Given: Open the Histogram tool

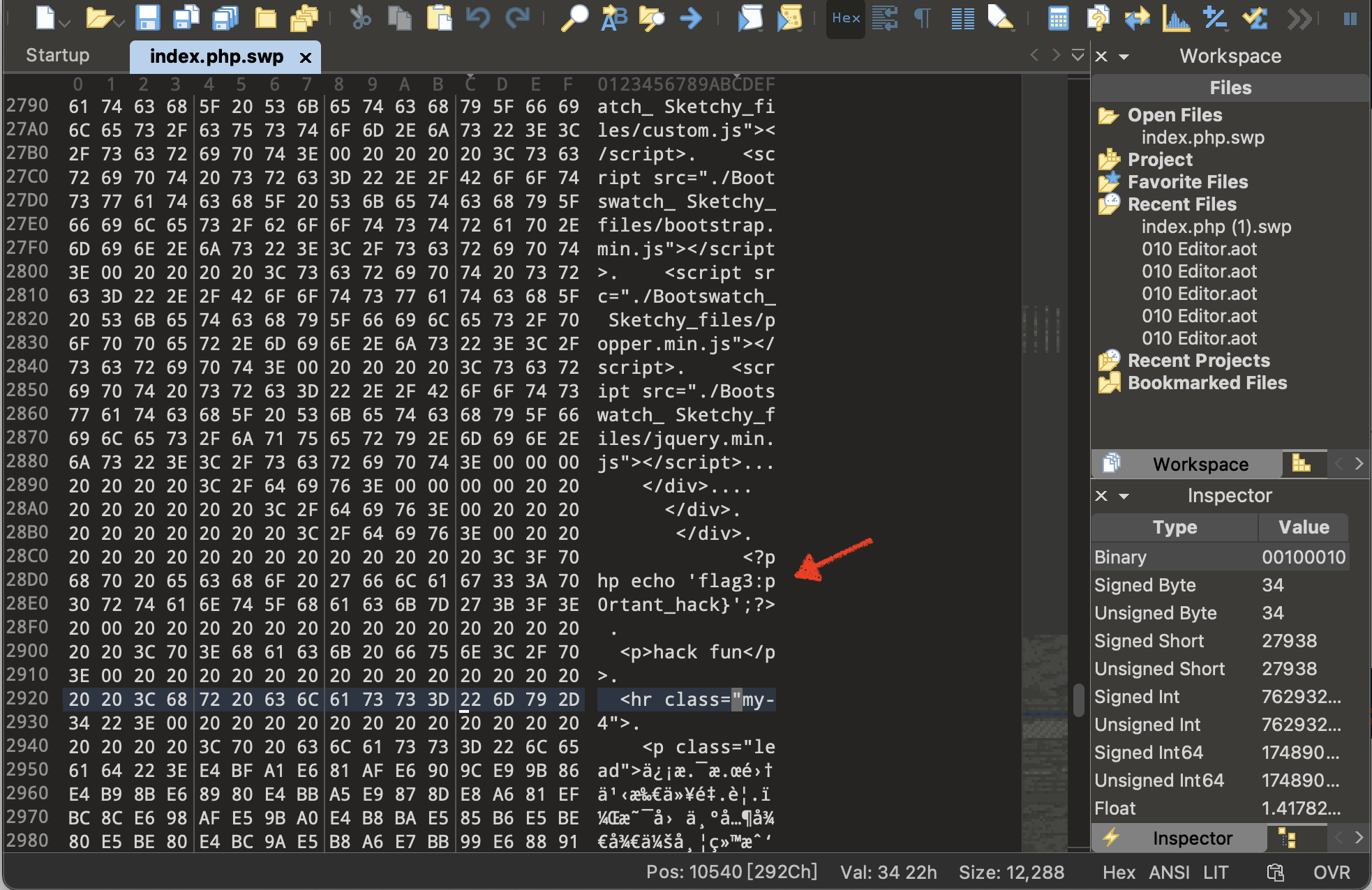Looking at the screenshot, I should coord(1176,18).
